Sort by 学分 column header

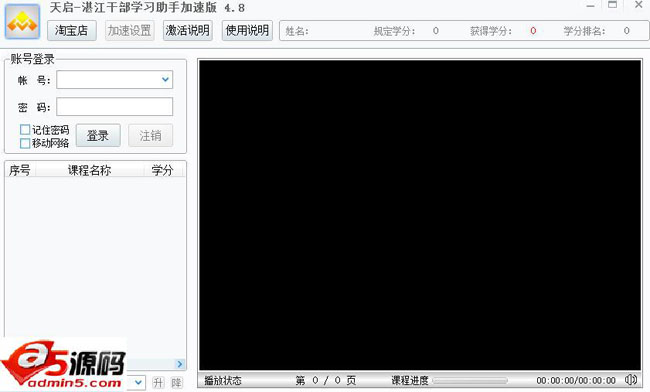[162, 170]
